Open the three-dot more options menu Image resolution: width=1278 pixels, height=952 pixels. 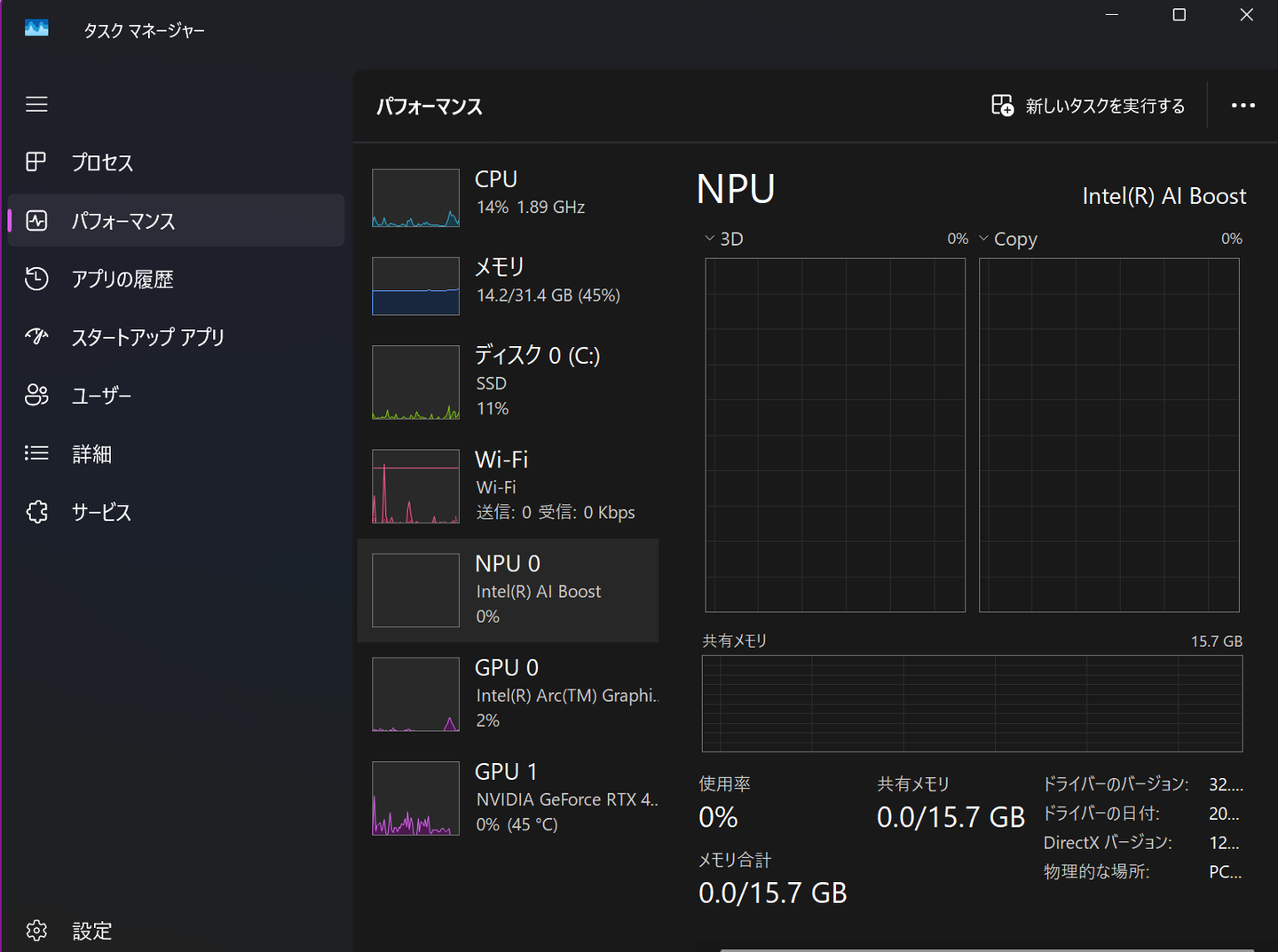click(x=1242, y=106)
